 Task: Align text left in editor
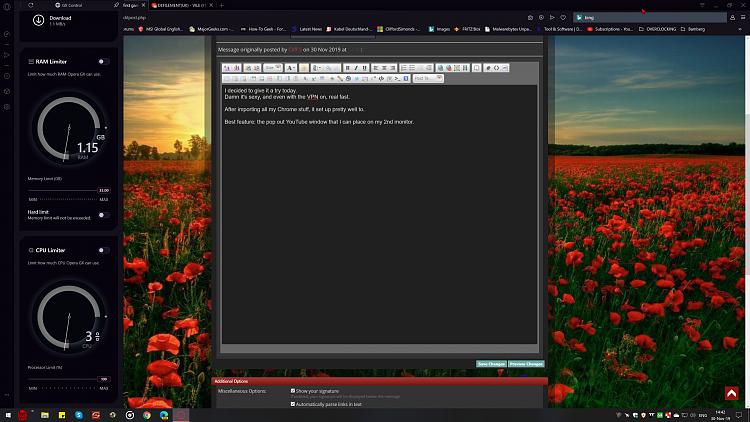tap(376, 68)
